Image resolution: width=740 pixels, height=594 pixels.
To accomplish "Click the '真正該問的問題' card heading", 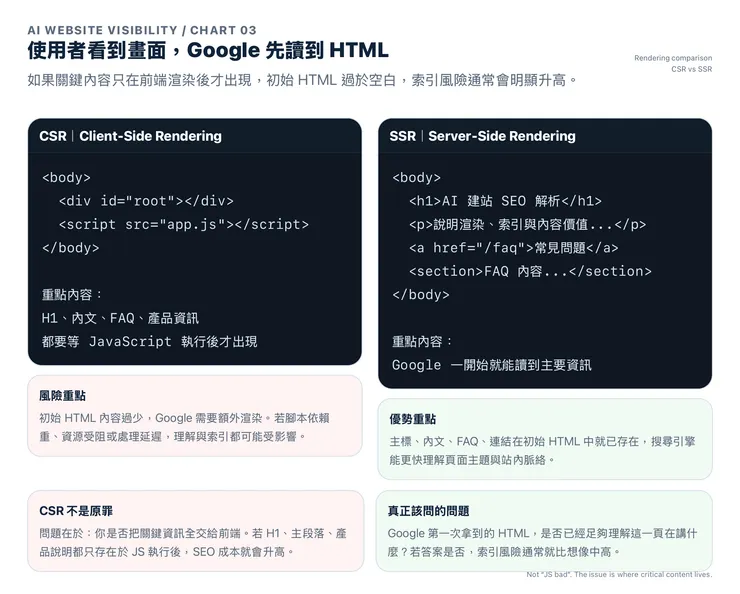I will [428, 511].
